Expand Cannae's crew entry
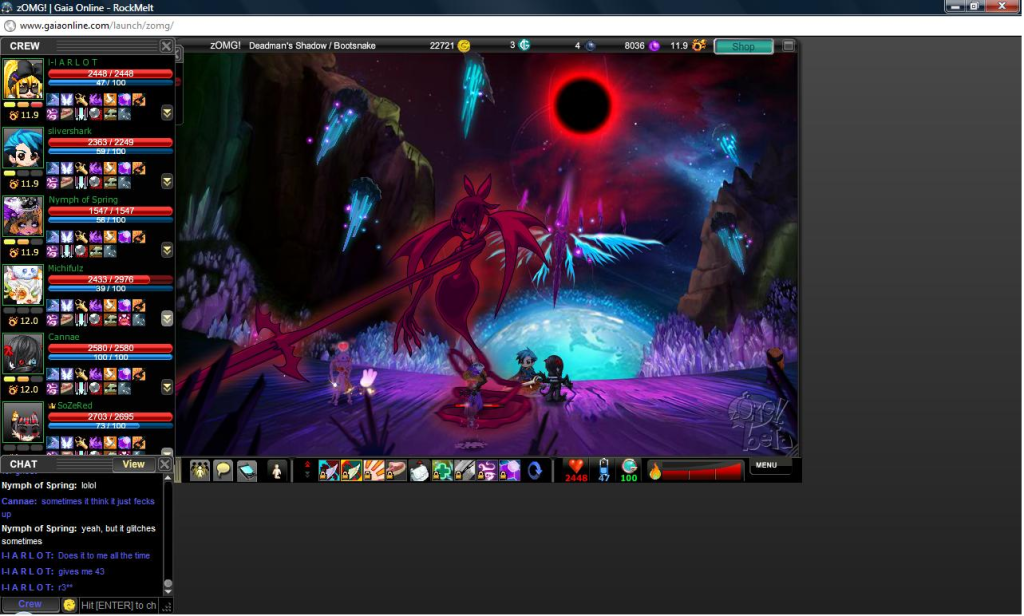This screenshot has height=616, width=1024. pos(167,387)
